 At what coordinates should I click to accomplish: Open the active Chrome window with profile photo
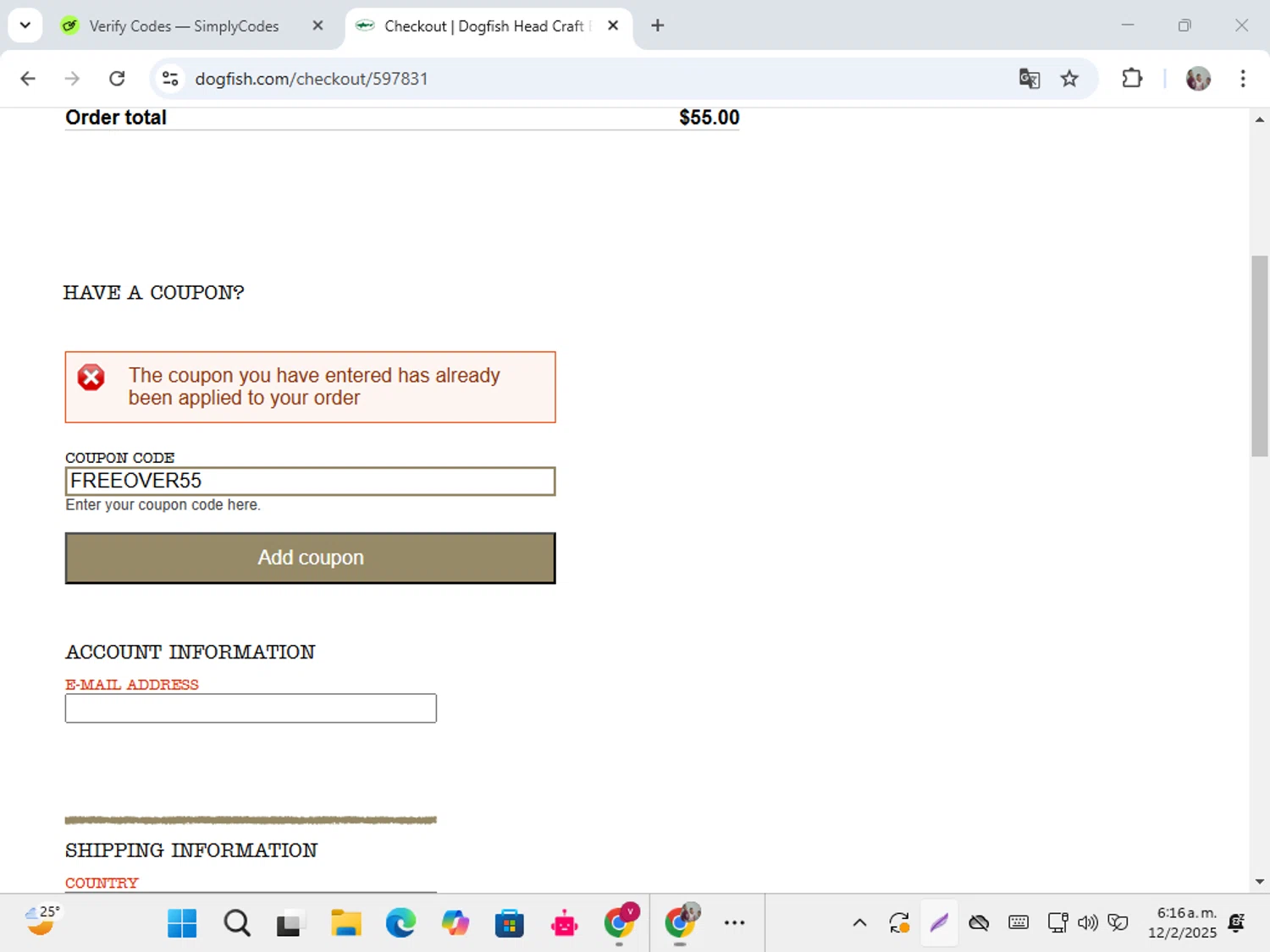pos(682,922)
